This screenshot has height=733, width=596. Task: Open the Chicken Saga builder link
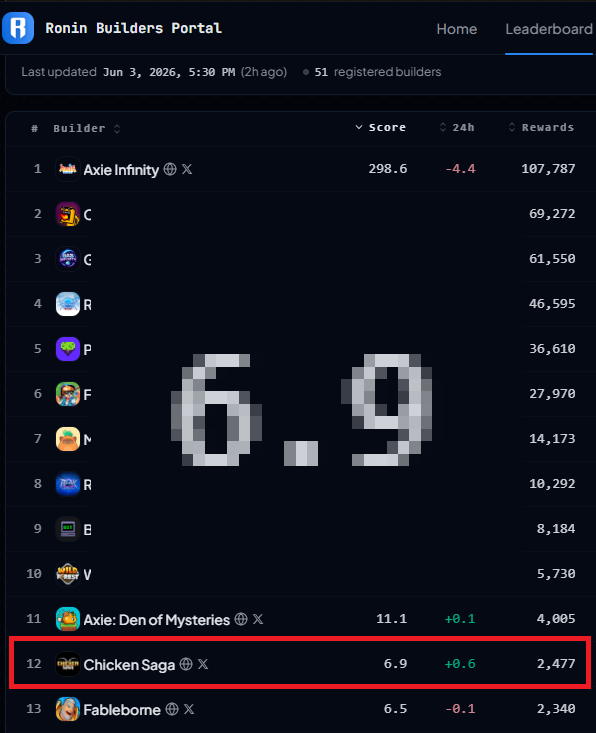pyautogui.click(x=129, y=665)
